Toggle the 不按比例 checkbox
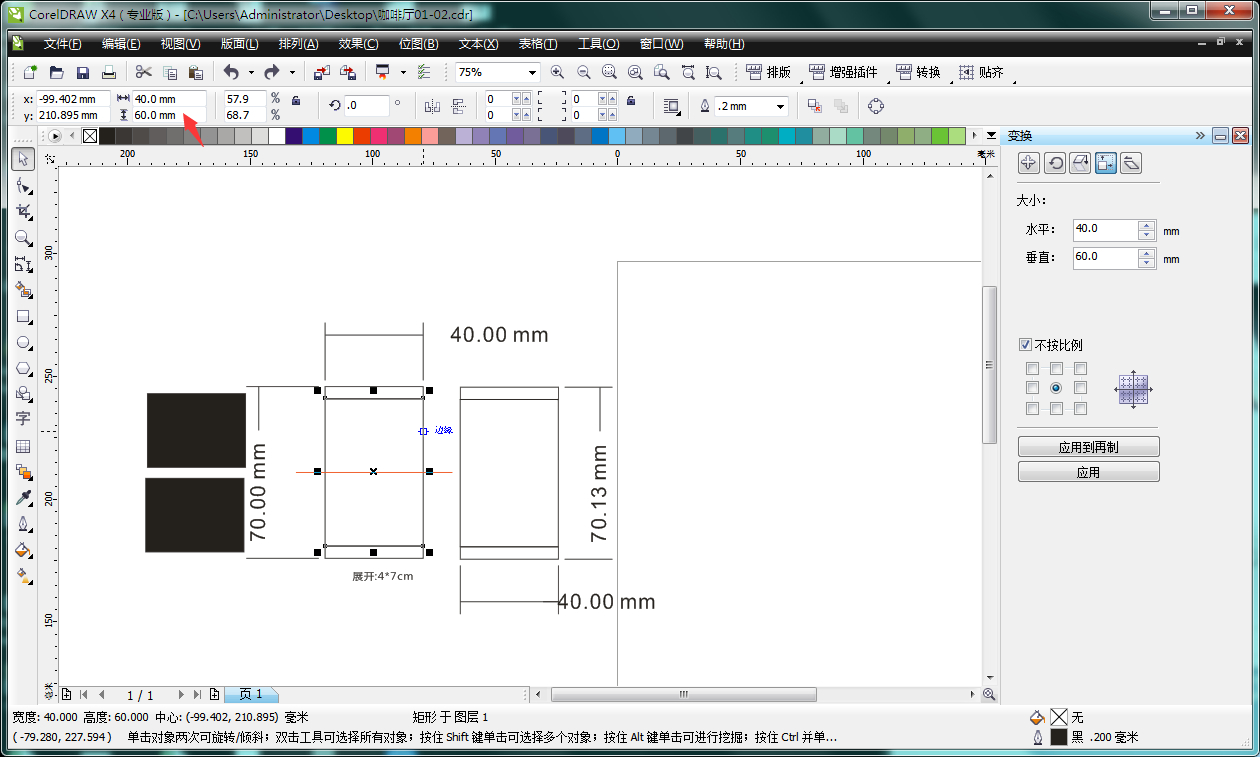Image resolution: width=1260 pixels, height=757 pixels. click(x=1025, y=345)
